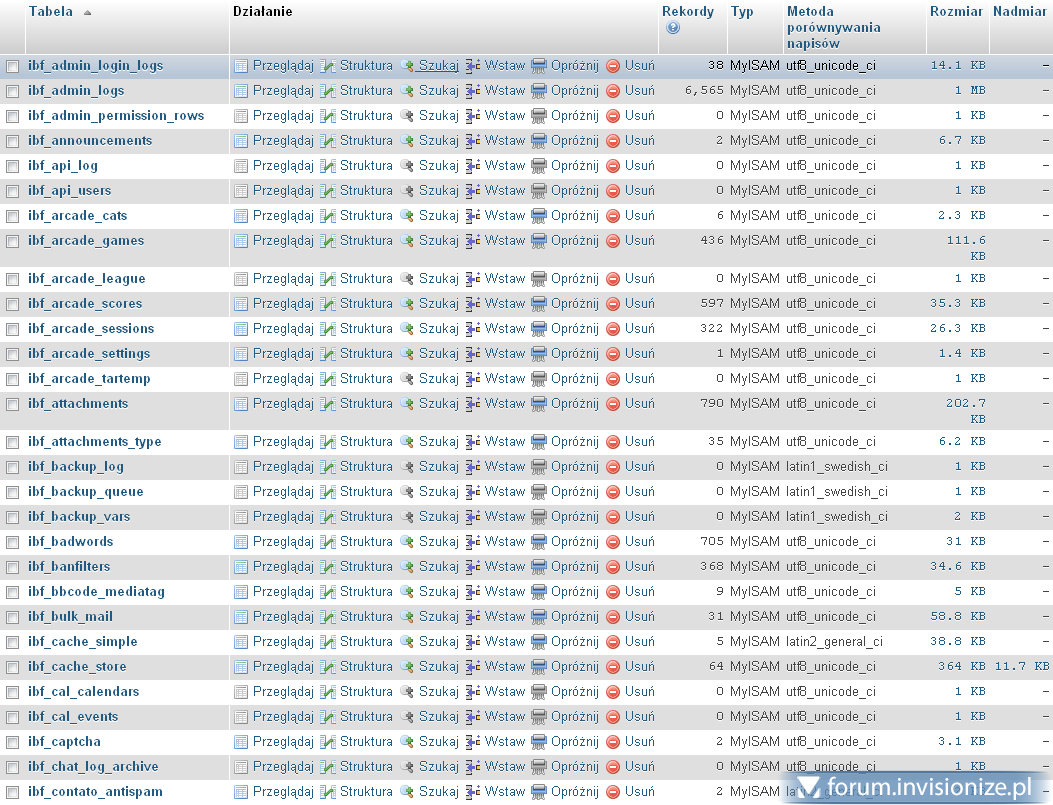Tick the checkbox for ibf_admin_login_logs
The height and width of the screenshot is (805, 1053).
click(x=13, y=67)
